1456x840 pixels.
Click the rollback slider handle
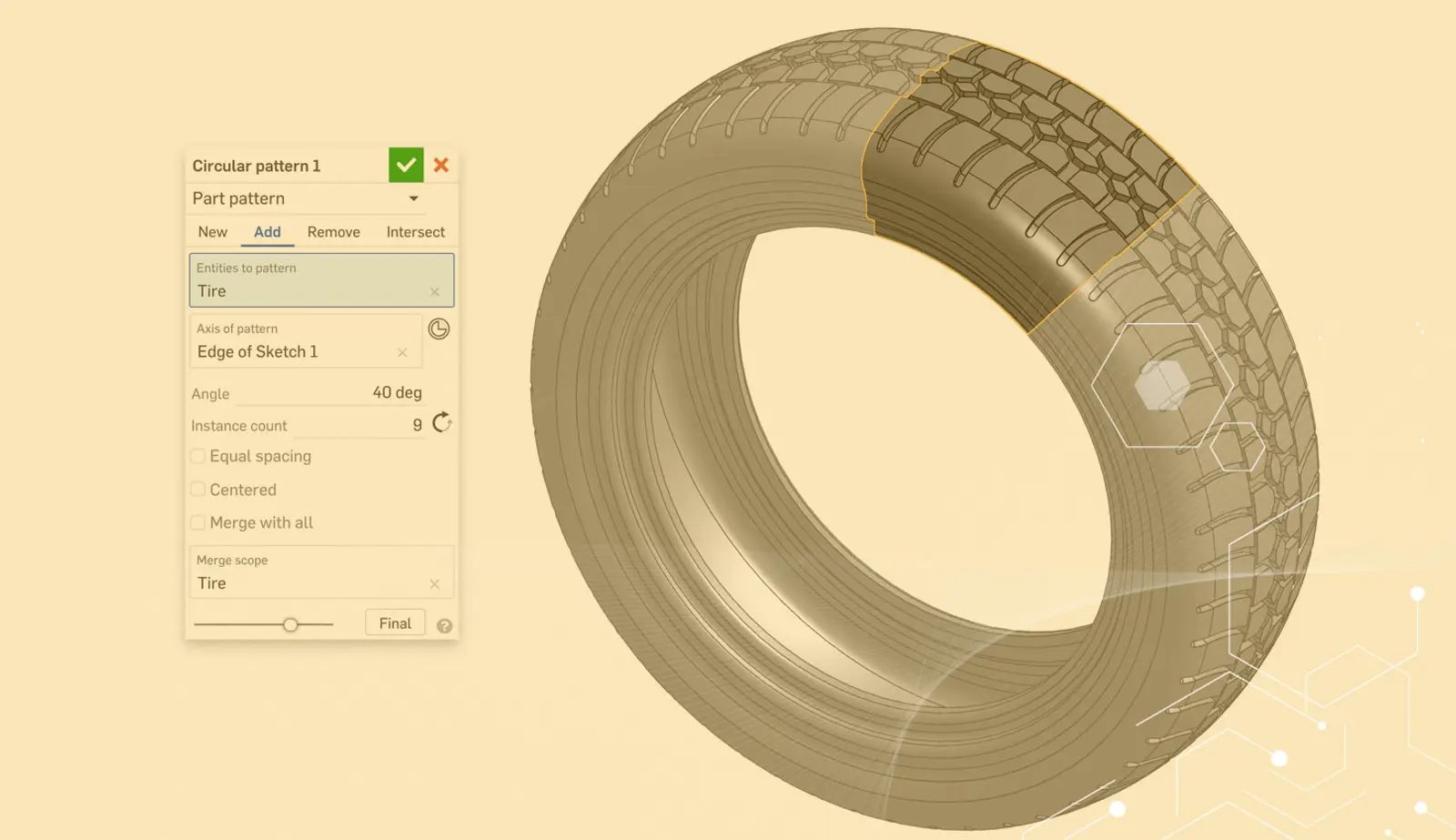pos(290,625)
